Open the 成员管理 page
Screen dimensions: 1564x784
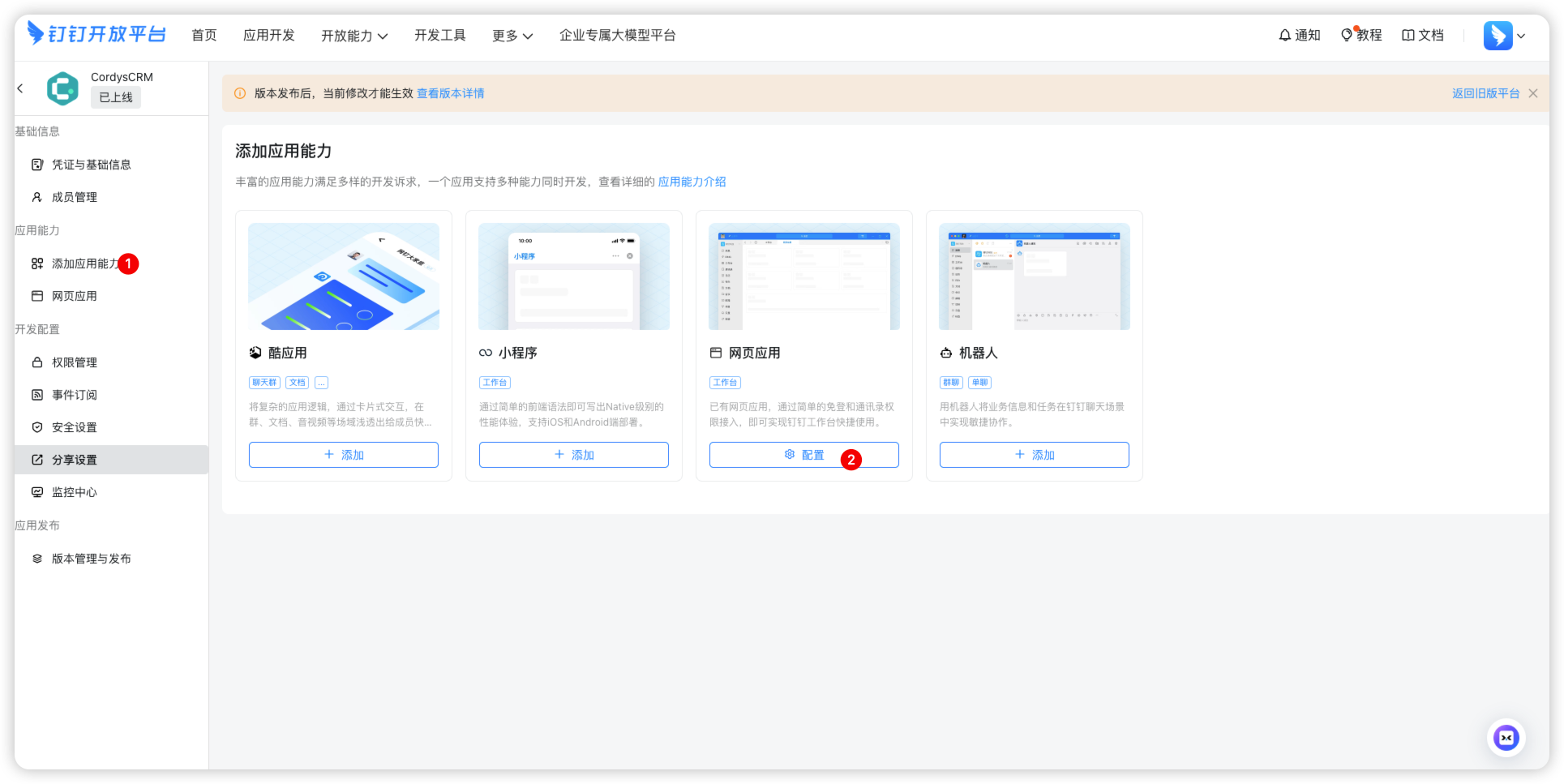[74, 197]
